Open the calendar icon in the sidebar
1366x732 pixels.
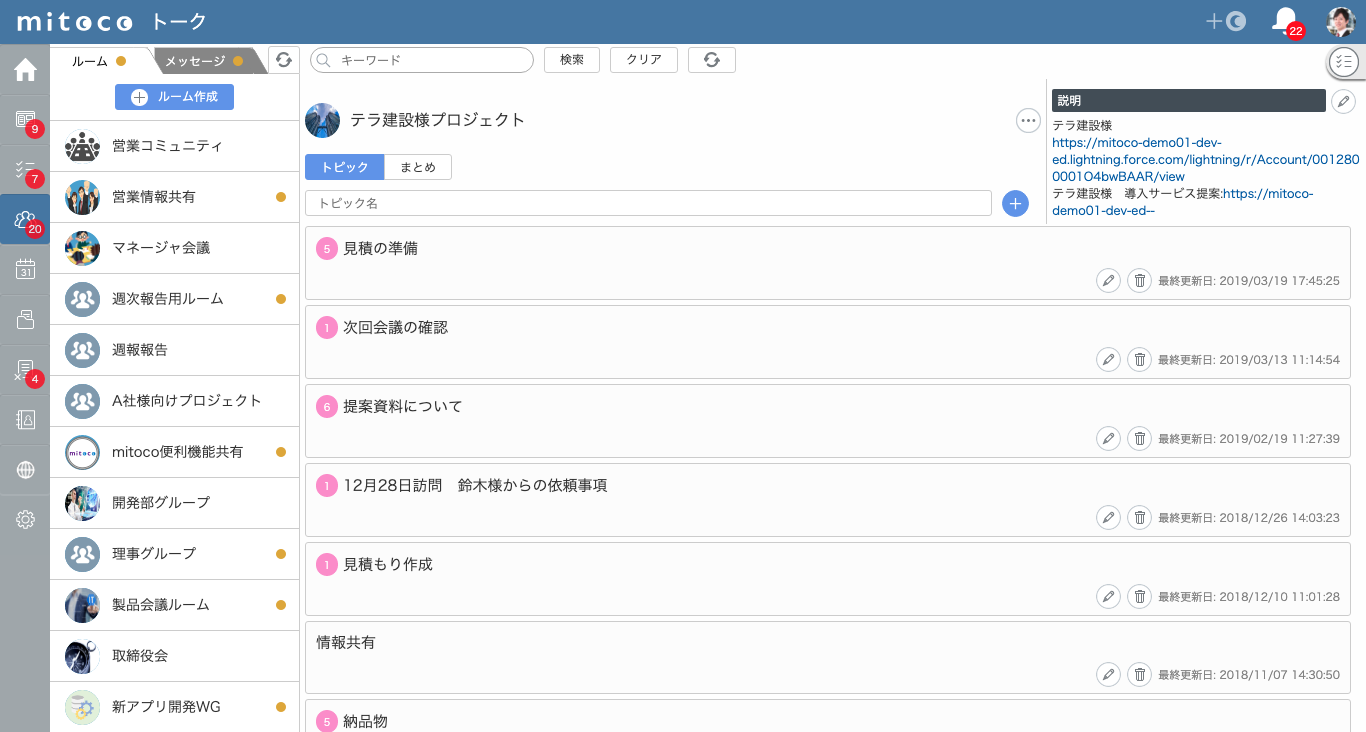(25, 270)
